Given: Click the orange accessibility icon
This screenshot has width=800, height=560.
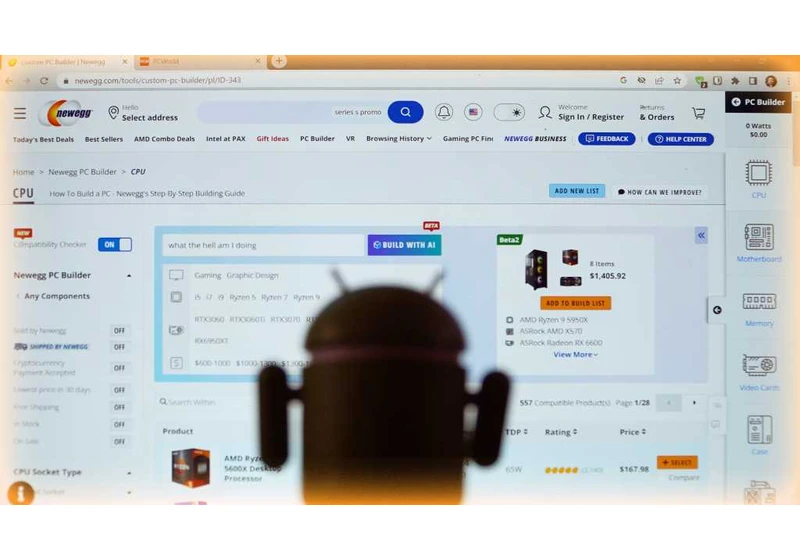Looking at the screenshot, I should (21, 493).
